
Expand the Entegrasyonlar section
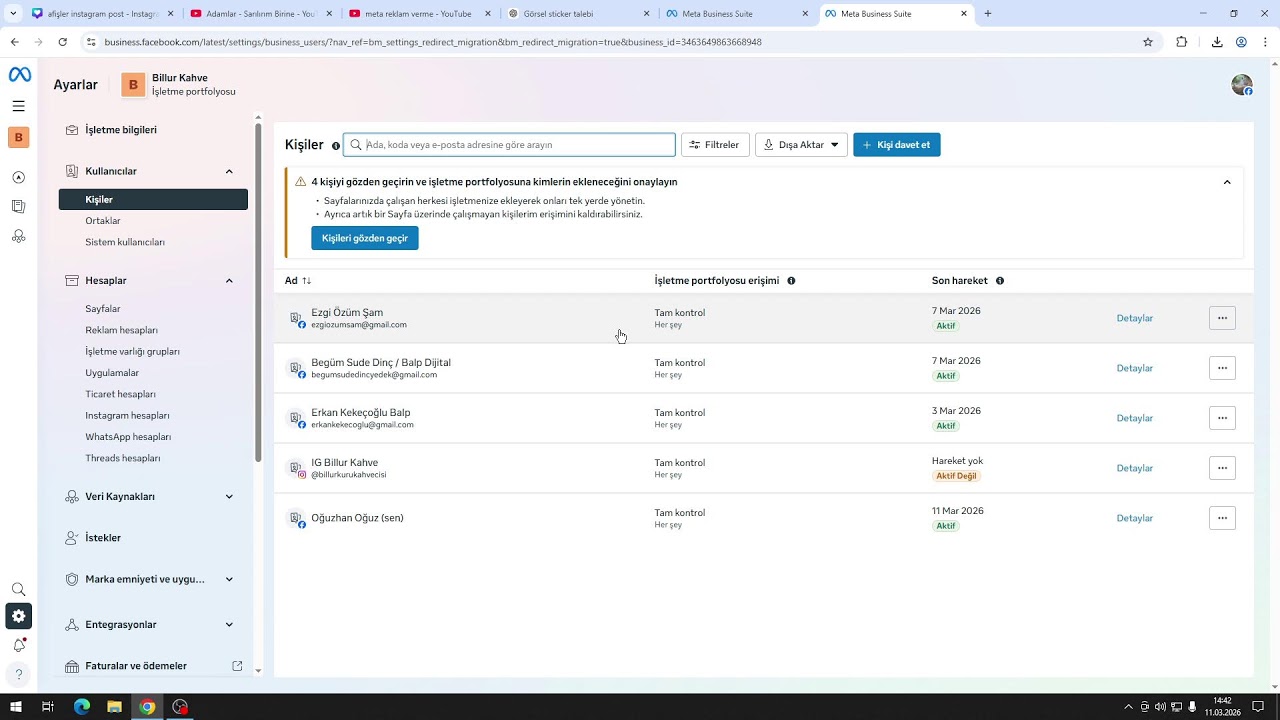(x=229, y=625)
